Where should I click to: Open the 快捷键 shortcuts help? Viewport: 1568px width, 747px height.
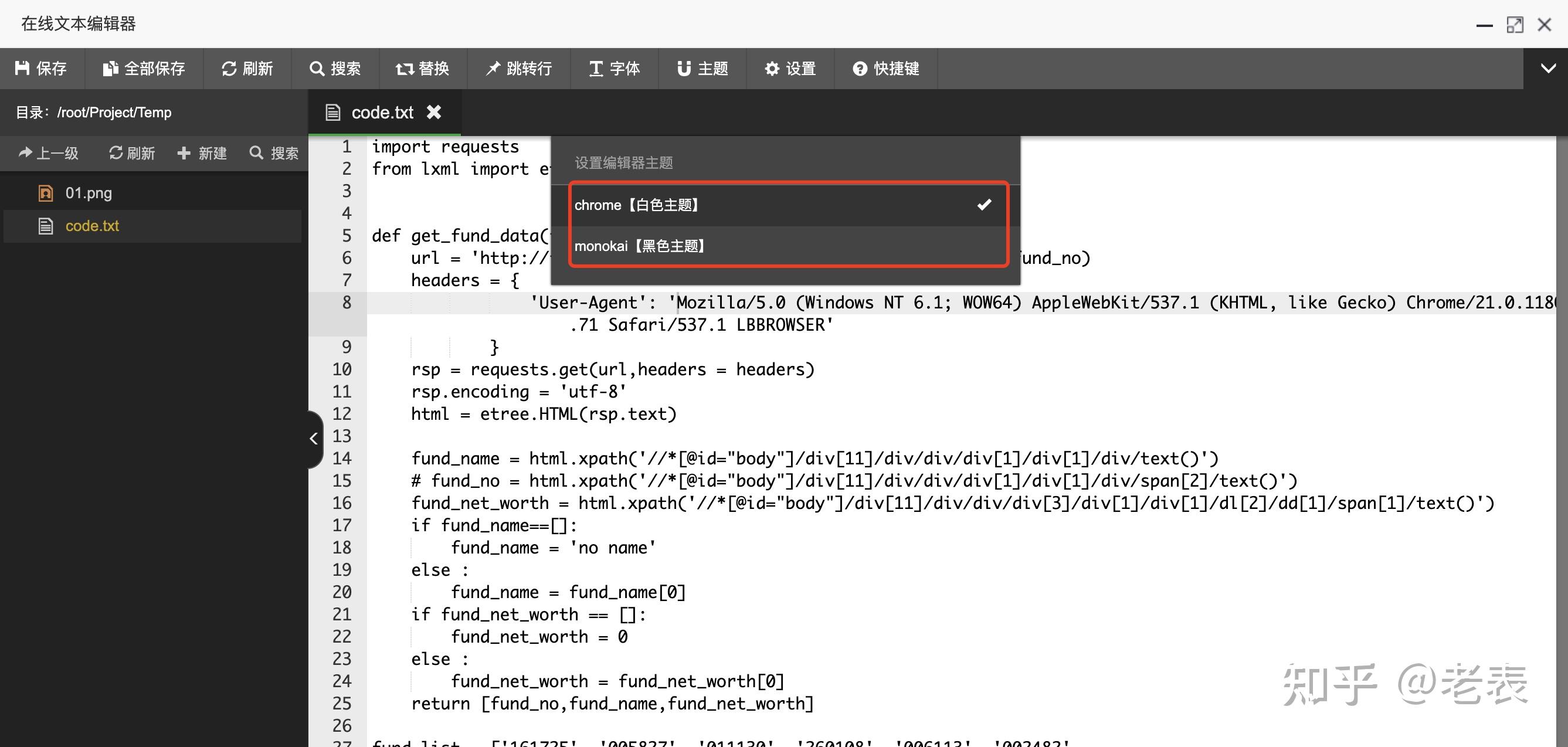coord(885,68)
